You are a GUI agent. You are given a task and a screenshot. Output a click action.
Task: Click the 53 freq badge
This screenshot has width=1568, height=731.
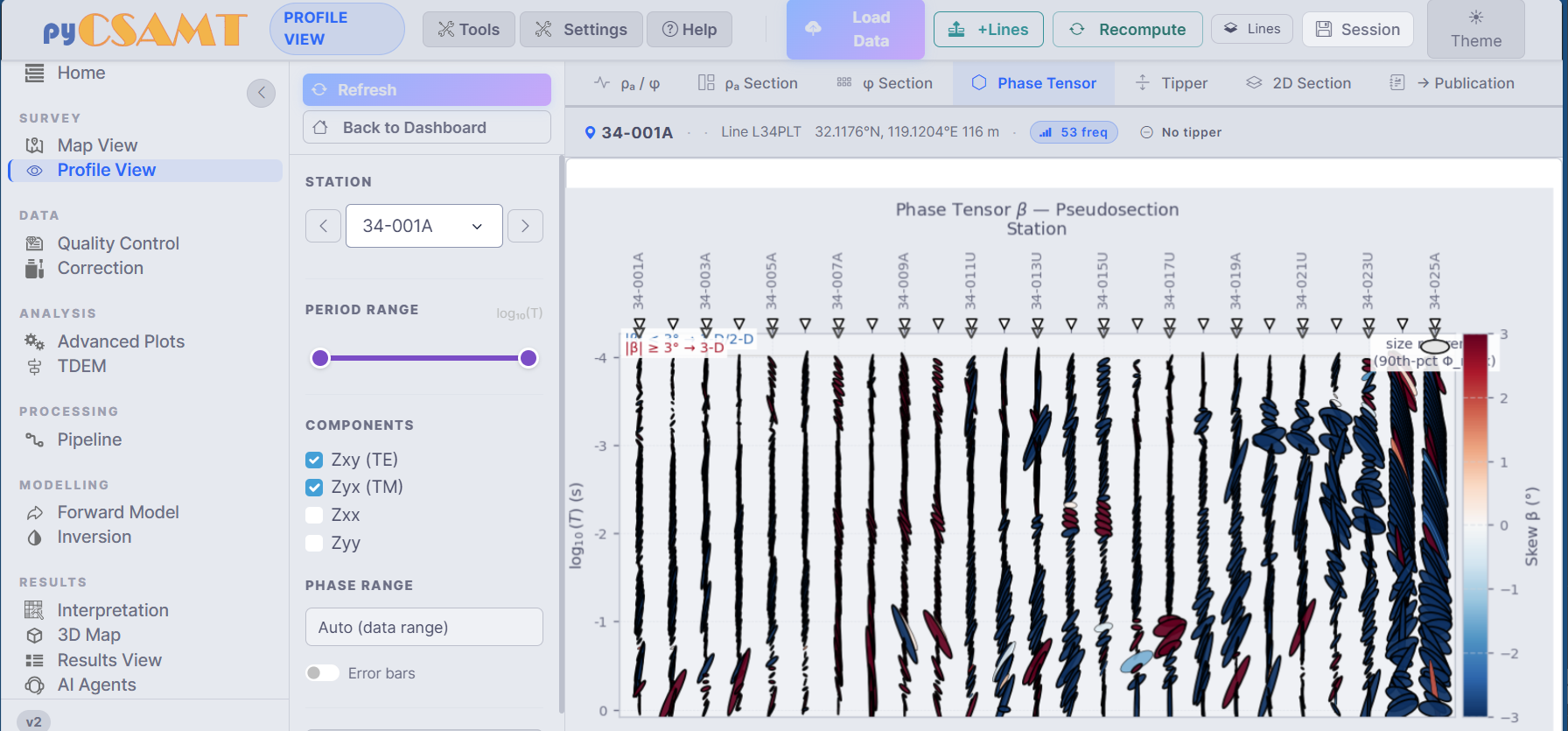click(1074, 132)
